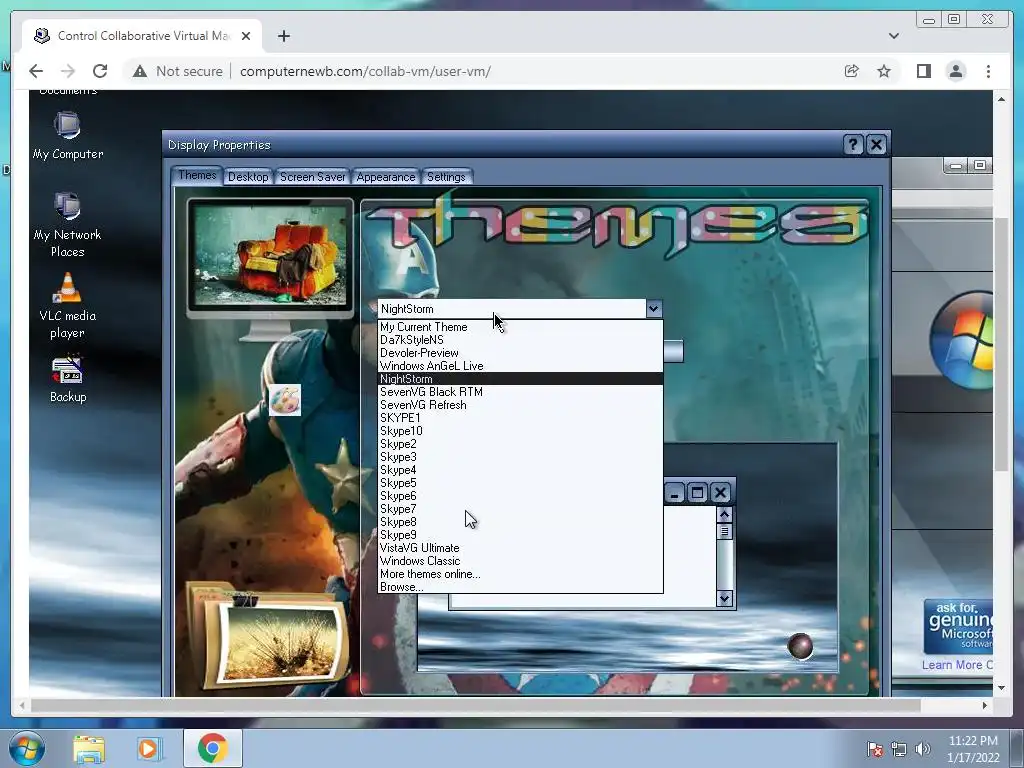Click page vertical scrollbar down arrow
Image resolution: width=1024 pixels, height=768 pixels.
click(1001, 688)
